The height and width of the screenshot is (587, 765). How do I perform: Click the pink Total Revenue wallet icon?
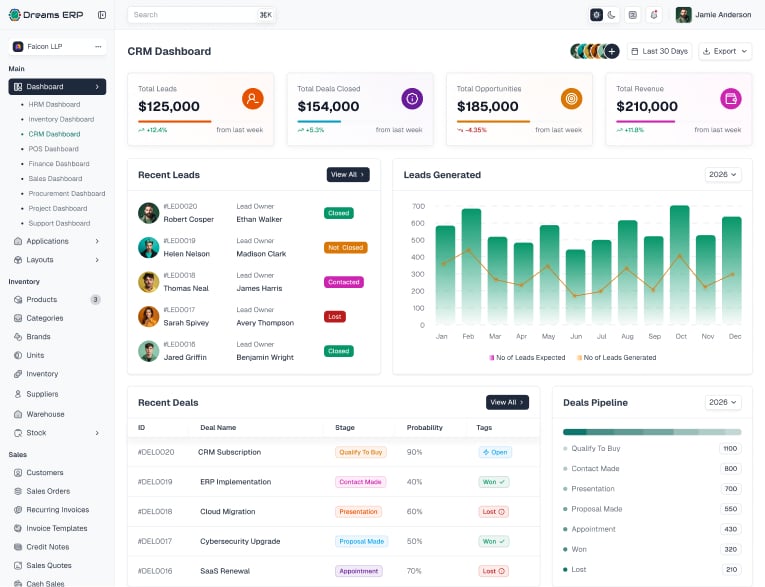730,99
